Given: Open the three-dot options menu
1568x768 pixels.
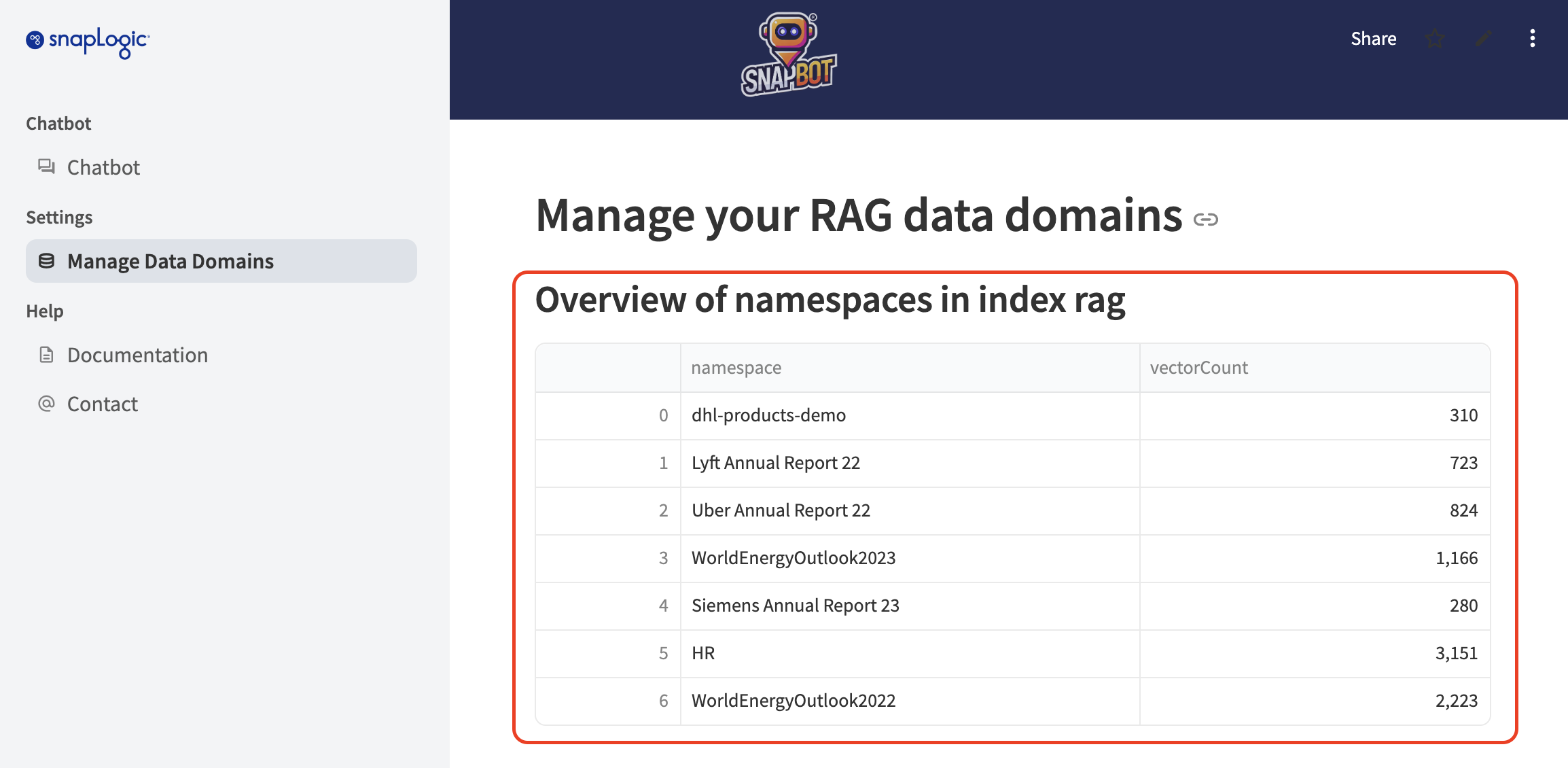Looking at the screenshot, I should [1532, 39].
